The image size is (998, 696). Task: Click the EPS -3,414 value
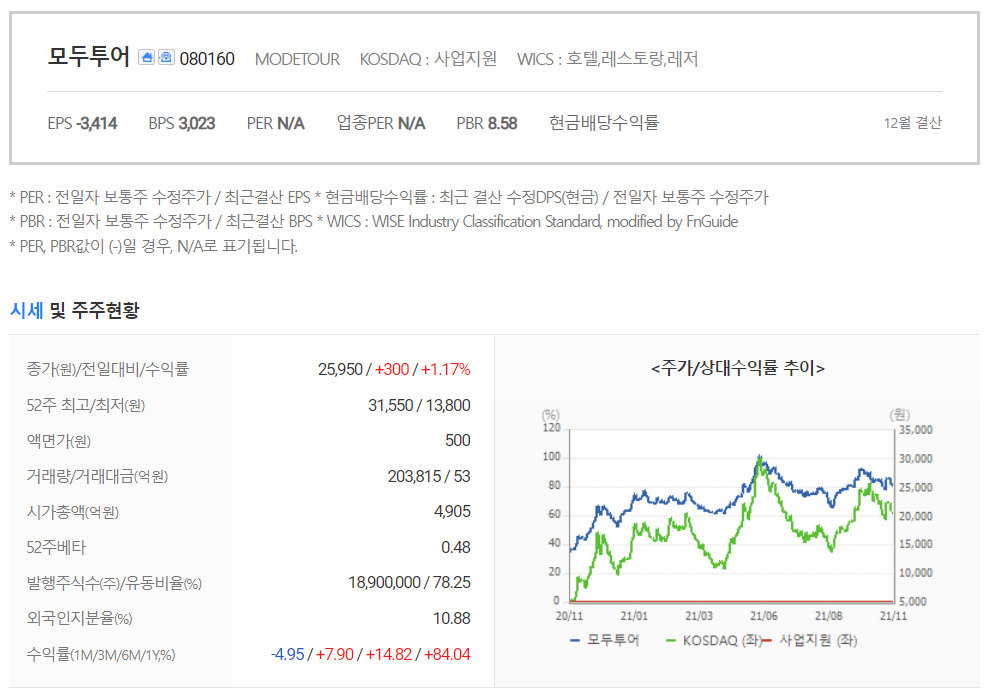tap(82, 123)
